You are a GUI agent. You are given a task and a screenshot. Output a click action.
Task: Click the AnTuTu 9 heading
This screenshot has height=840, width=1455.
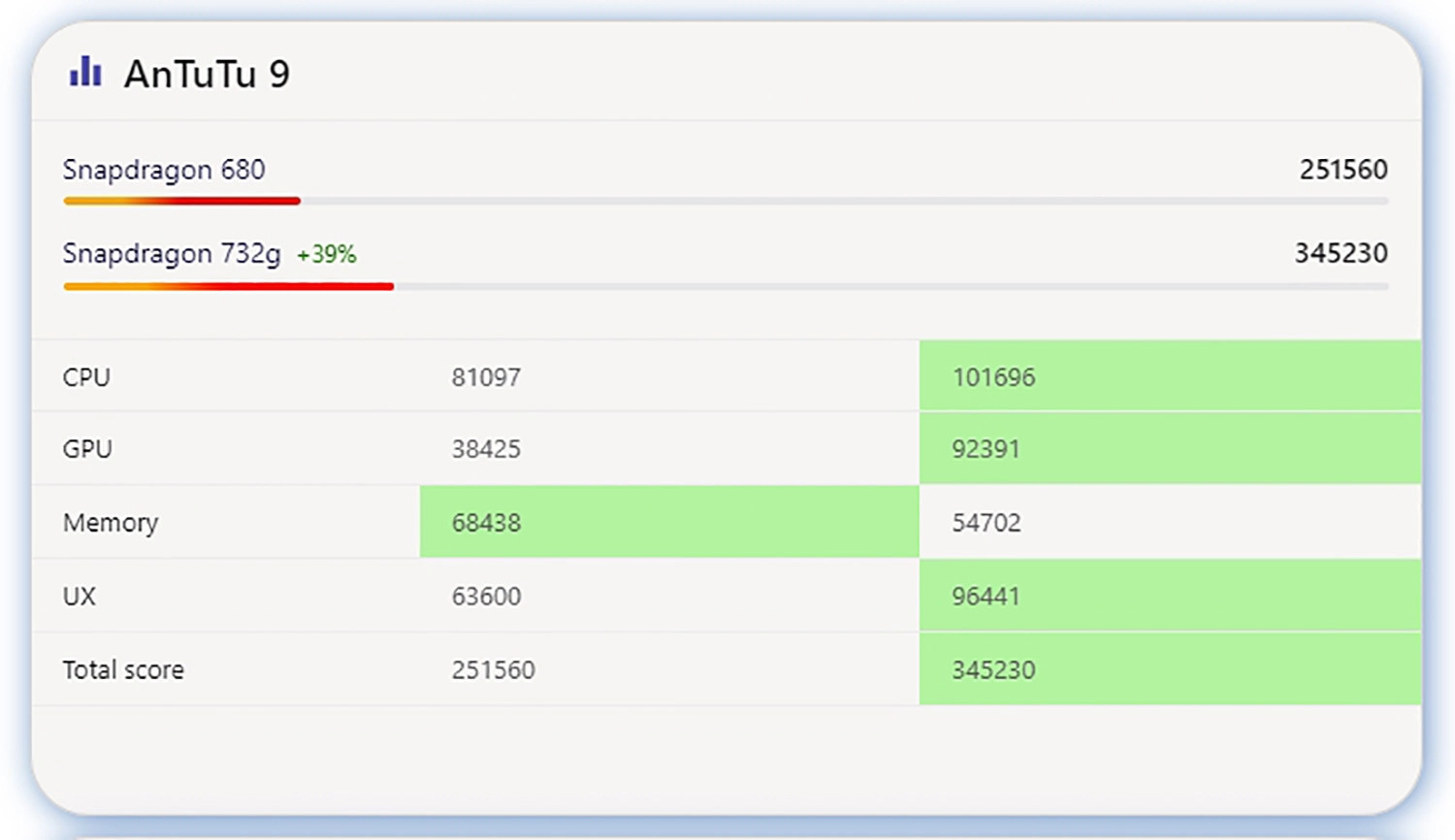pyautogui.click(x=207, y=74)
